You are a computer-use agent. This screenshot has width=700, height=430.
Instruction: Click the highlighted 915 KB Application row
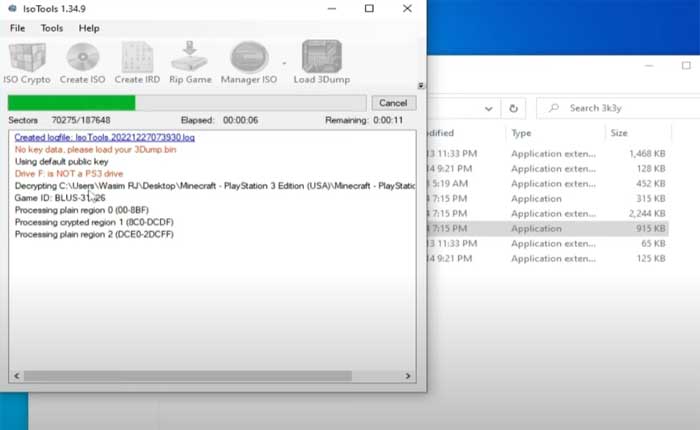click(x=547, y=229)
